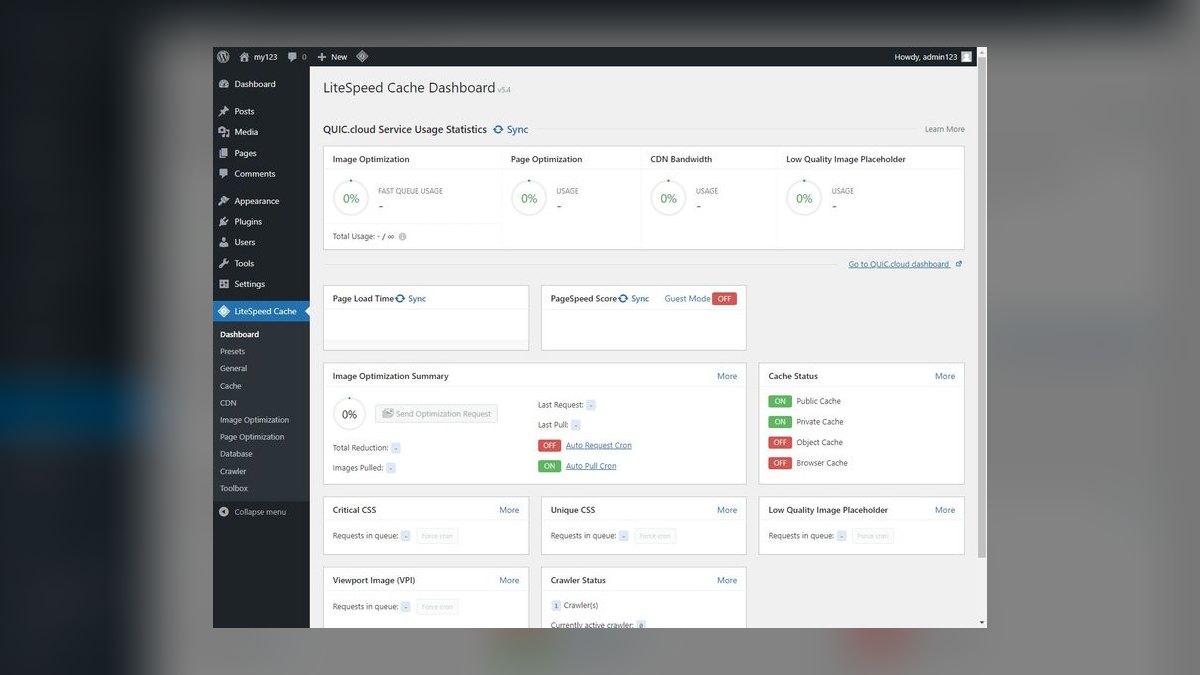
Task: Open the CDN submenu
Action: coord(228,402)
